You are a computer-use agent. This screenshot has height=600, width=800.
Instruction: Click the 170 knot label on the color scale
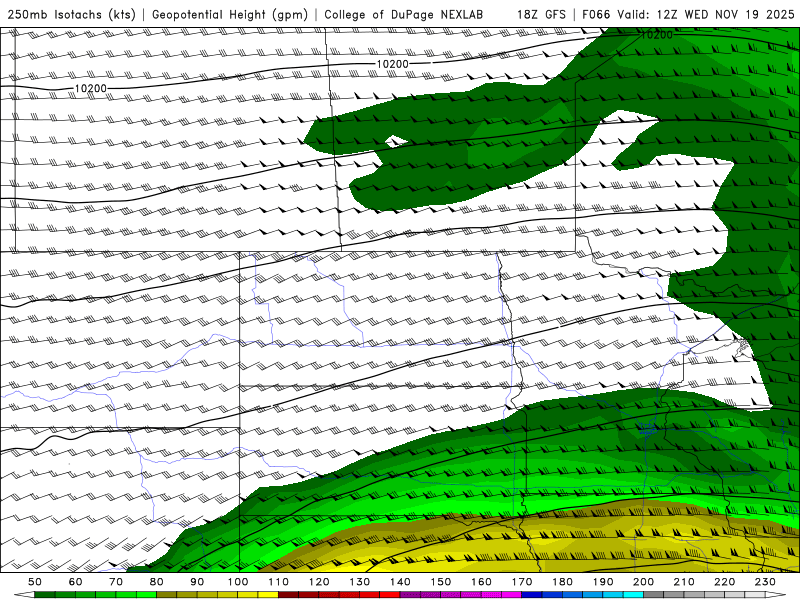tap(522, 582)
